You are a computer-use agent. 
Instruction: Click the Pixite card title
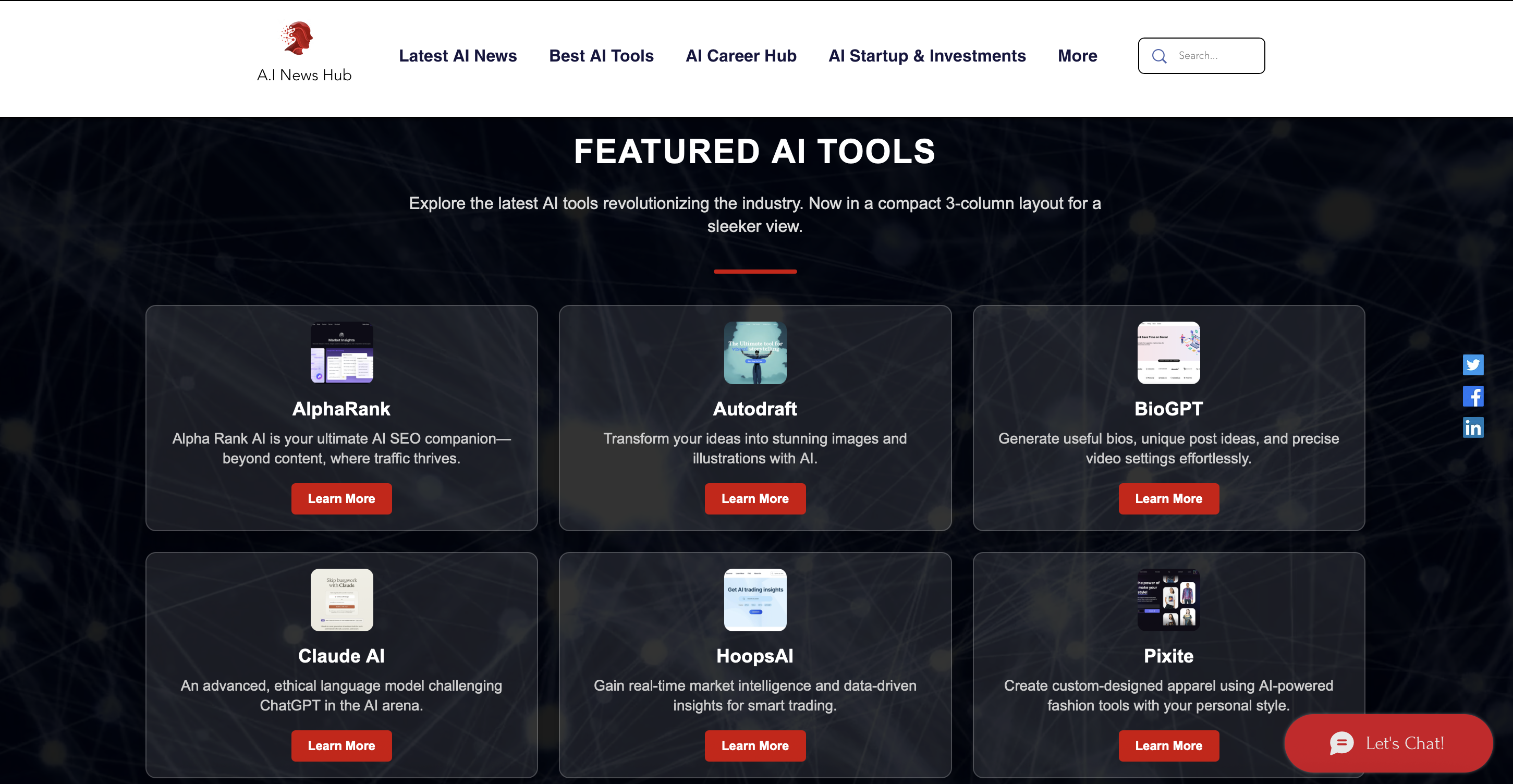(1168, 656)
